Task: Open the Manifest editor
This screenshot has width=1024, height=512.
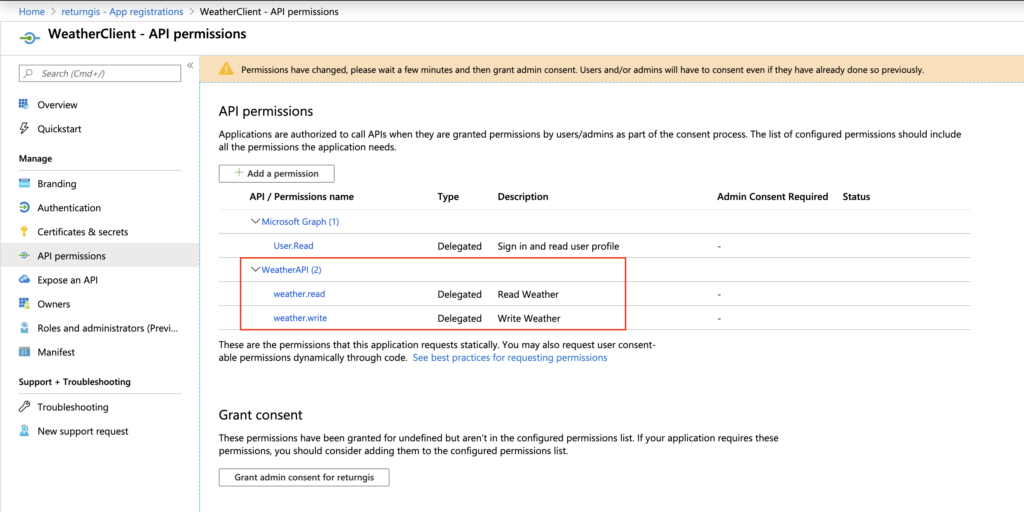Action: click(x=56, y=352)
